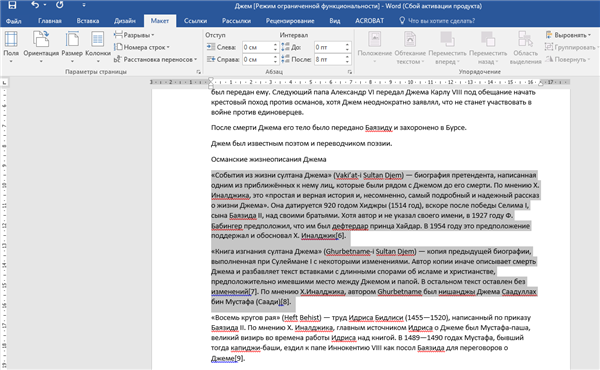This screenshot has height=370, width=600.
Task: Click the Обтекание текстом button
Action: (410, 47)
